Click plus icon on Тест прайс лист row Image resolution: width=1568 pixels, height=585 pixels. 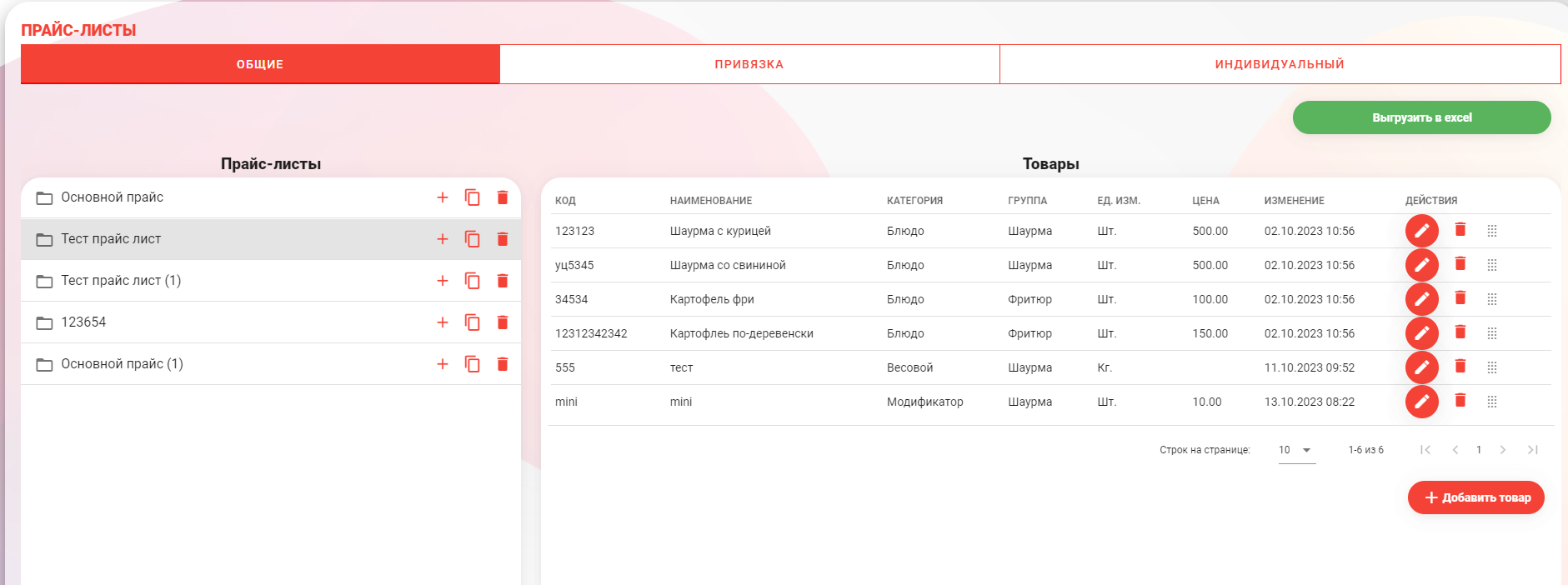click(x=443, y=239)
